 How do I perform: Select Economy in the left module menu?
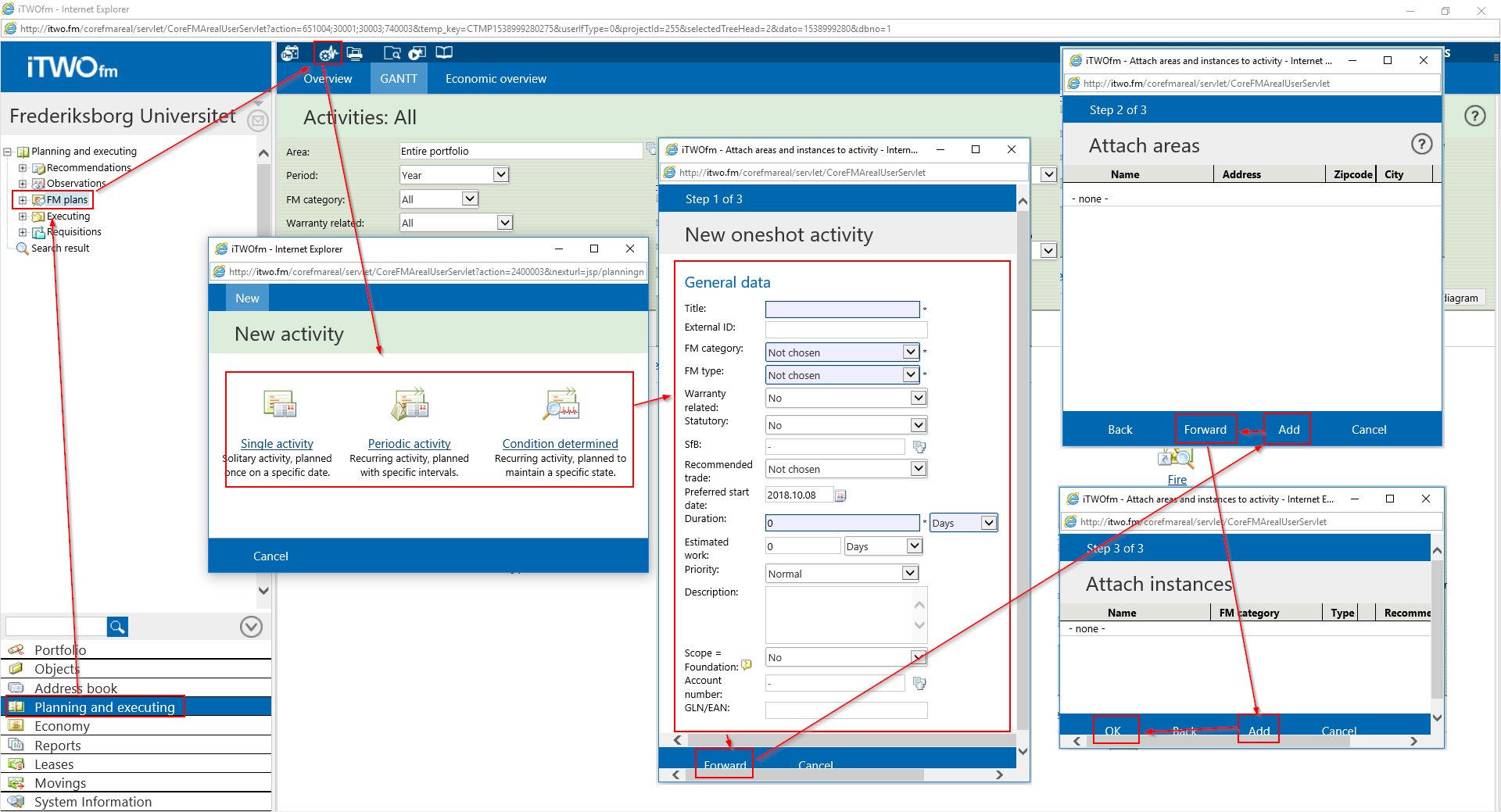point(62,726)
